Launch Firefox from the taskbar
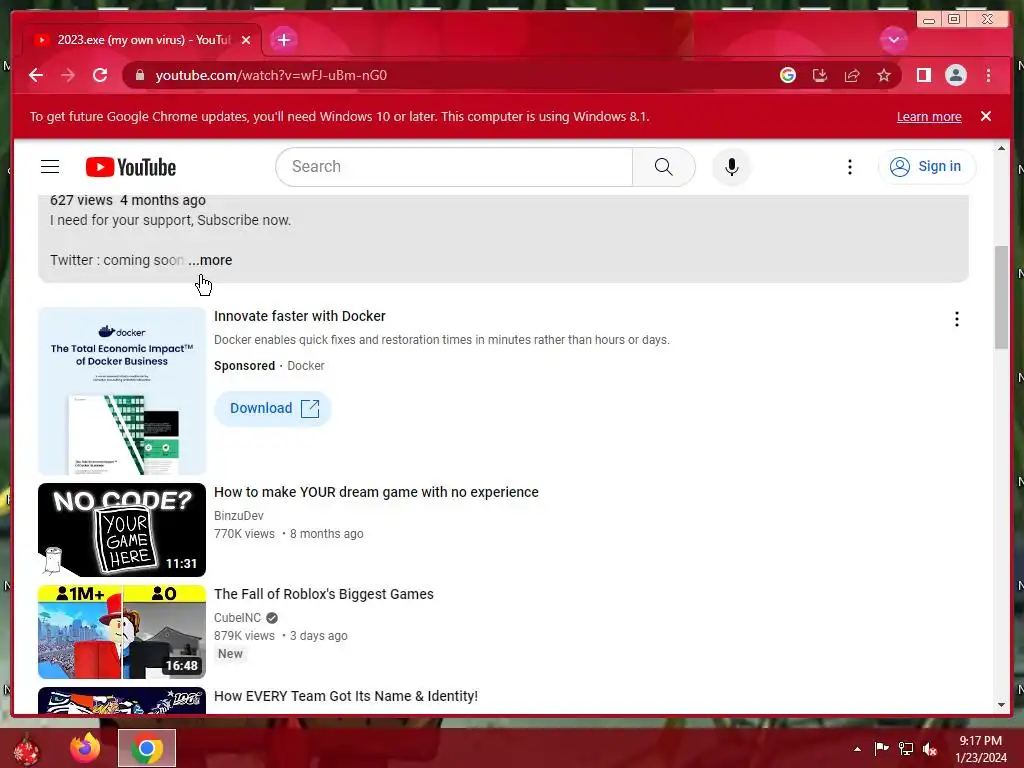Screen dimensions: 1024x768 coord(86,748)
